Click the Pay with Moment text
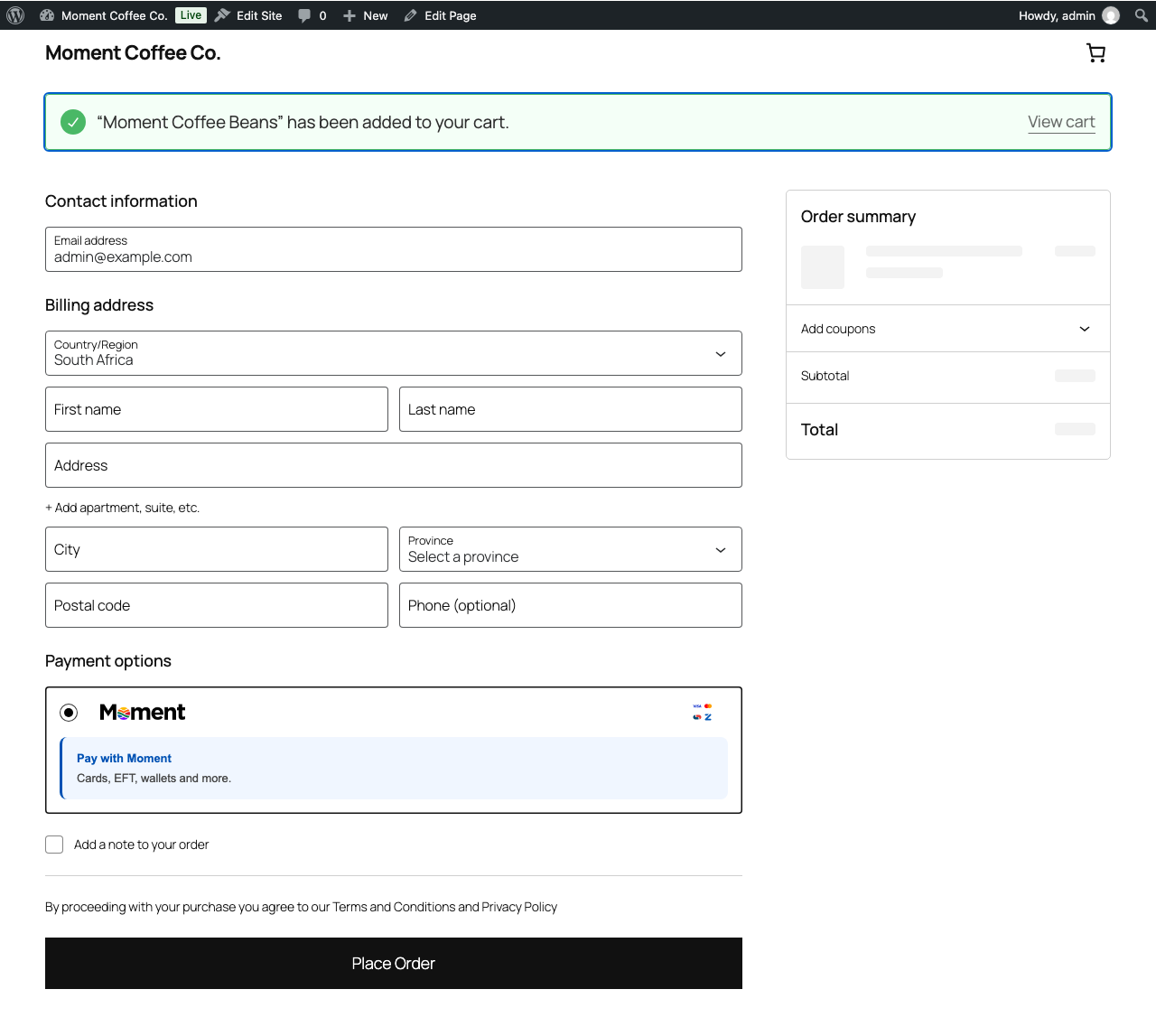Viewport: 1156px width, 1036px height. point(124,759)
